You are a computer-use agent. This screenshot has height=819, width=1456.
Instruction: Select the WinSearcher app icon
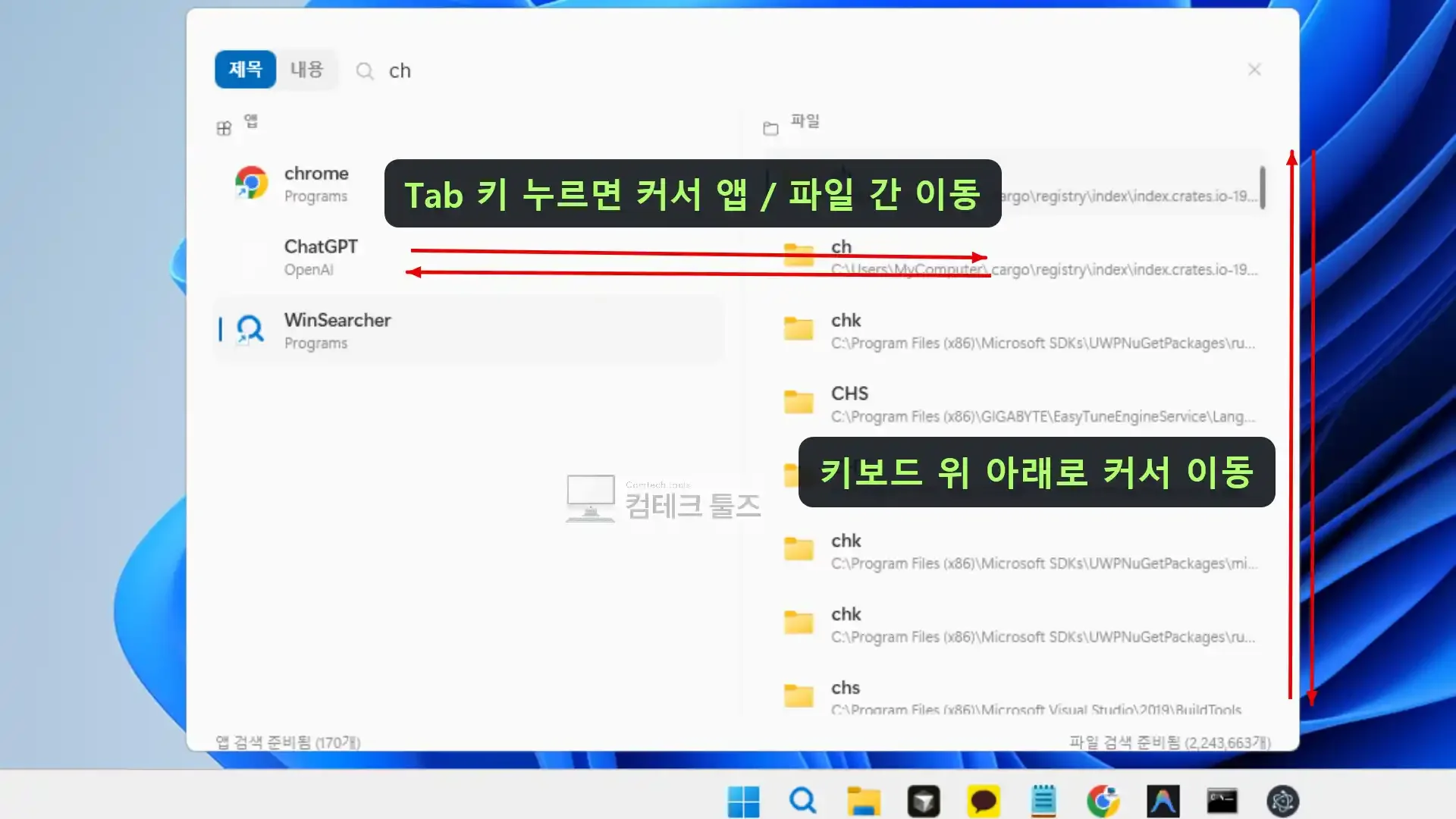(250, 330)
